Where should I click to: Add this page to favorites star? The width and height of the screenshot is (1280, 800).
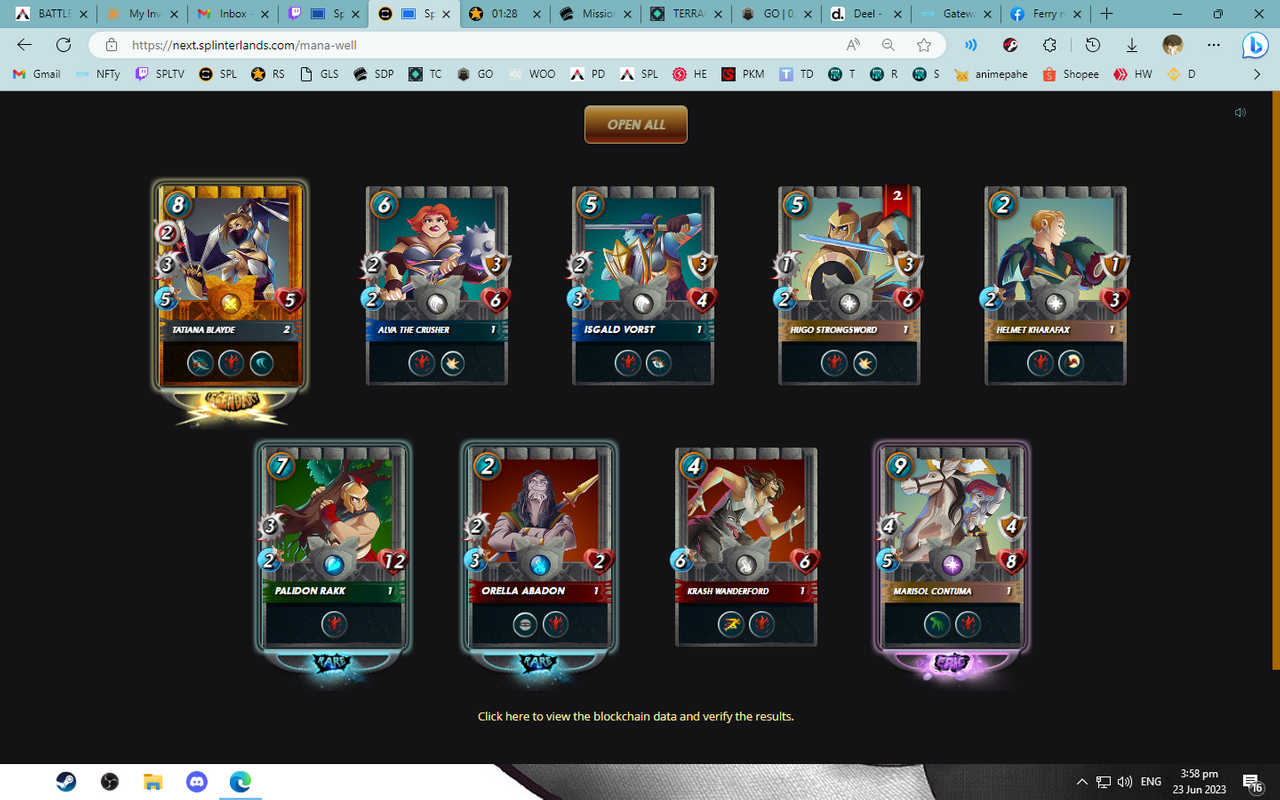(x=924, y=45)
